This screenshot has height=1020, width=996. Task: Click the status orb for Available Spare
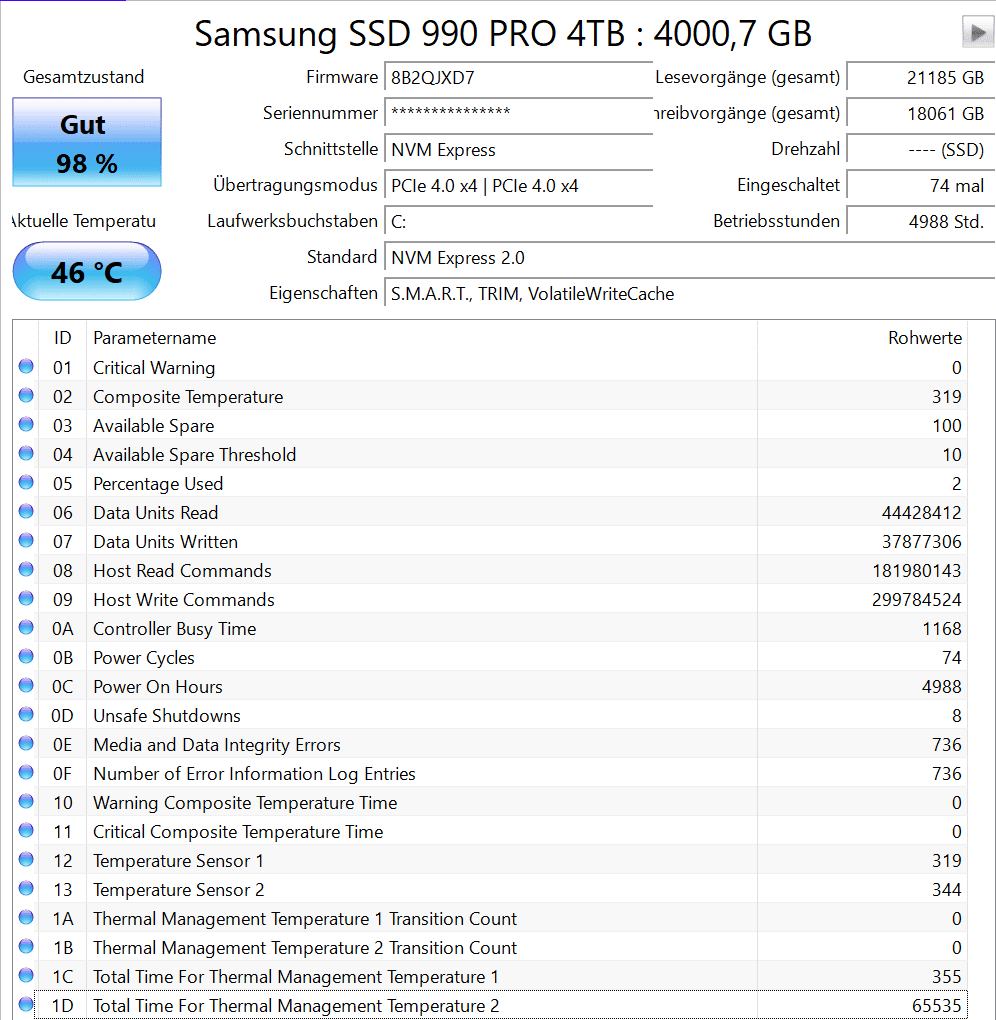[x=26, y=425]
